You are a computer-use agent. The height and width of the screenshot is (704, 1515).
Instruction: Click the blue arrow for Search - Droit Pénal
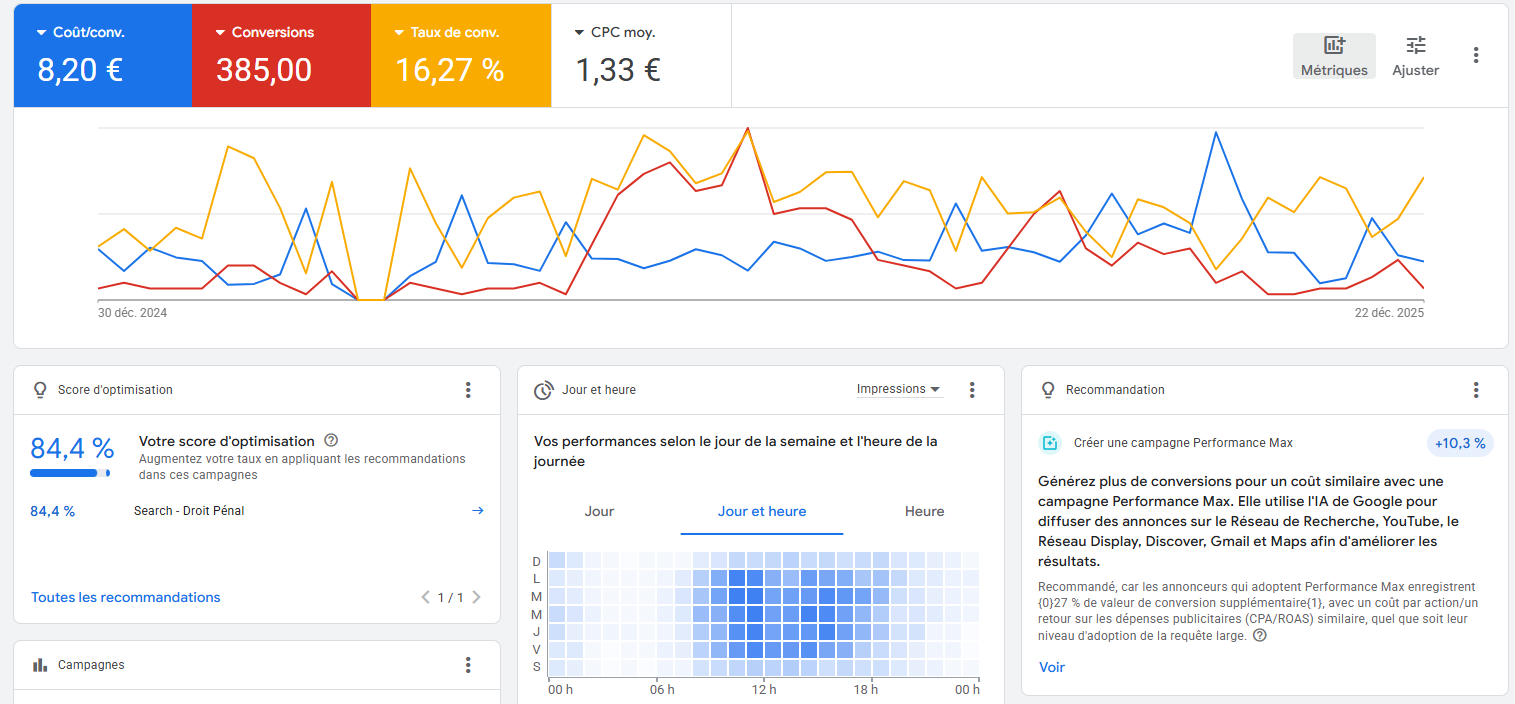pyautogui.click(x=477, y=510)
